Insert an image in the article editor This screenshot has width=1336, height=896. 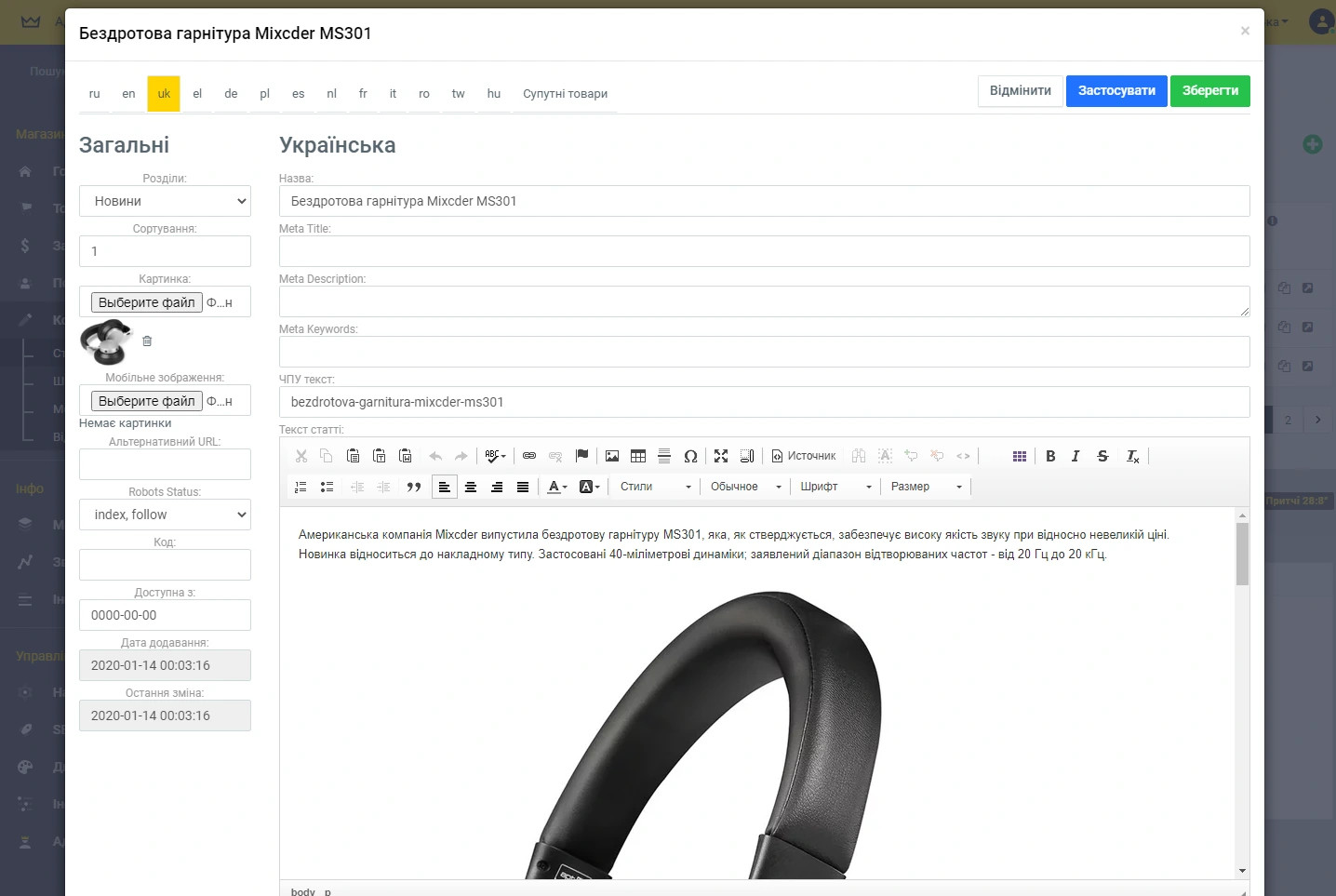pyautogui.click(x=611, y=456)
